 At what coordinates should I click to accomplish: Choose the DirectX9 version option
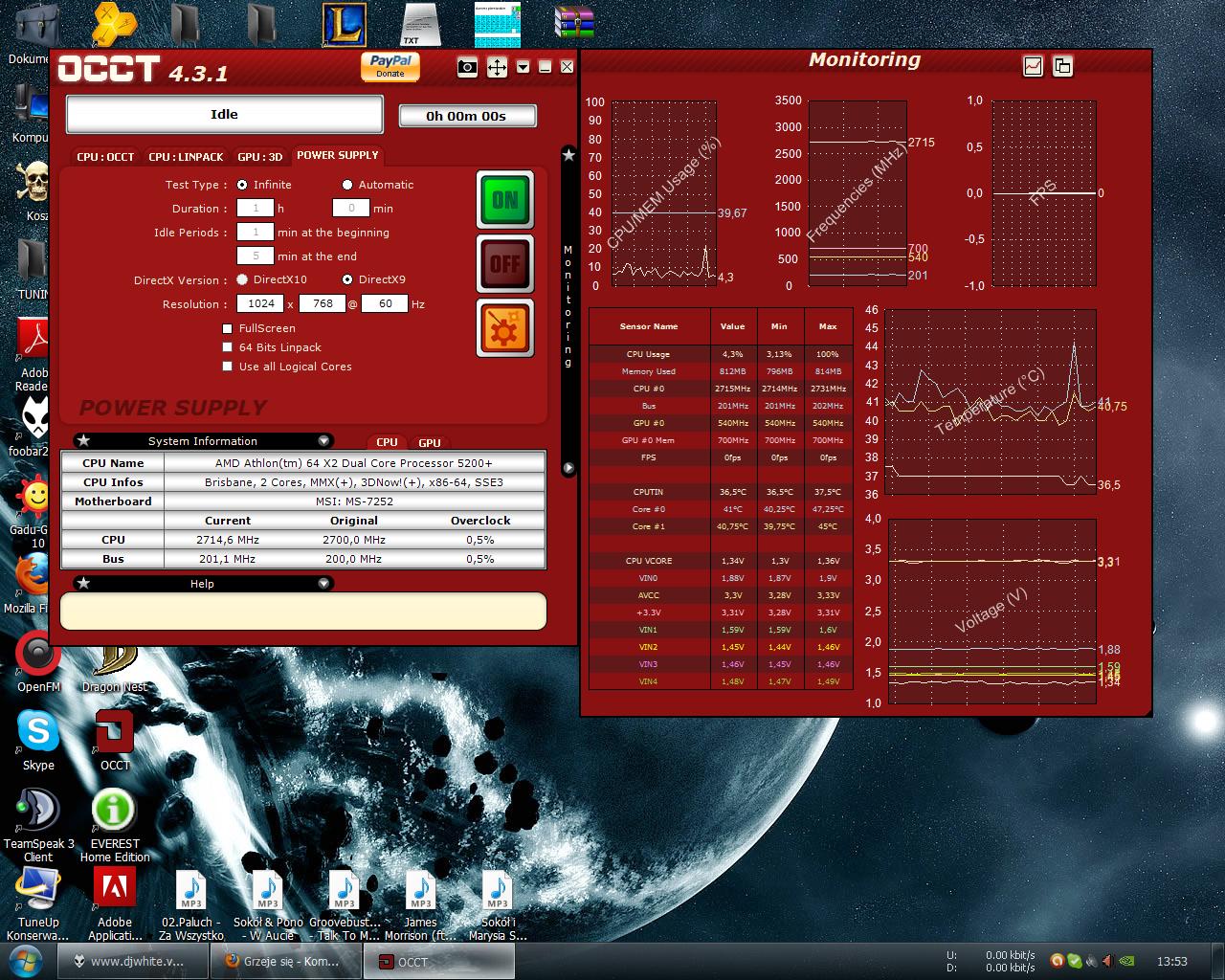tap(347, 279)
